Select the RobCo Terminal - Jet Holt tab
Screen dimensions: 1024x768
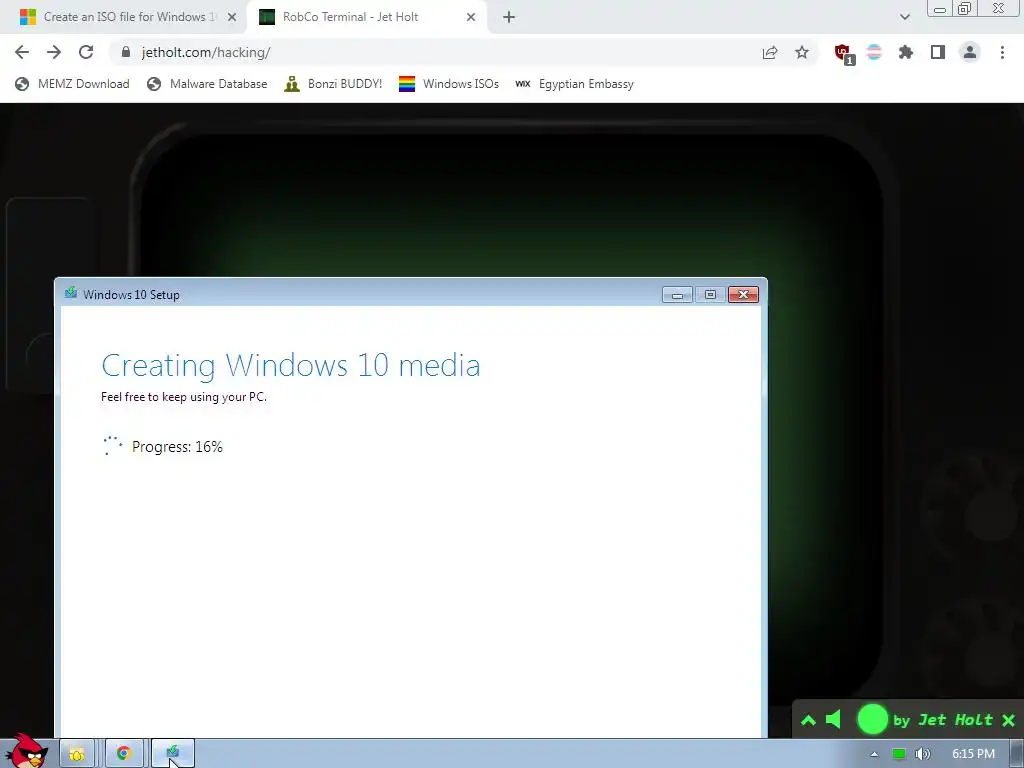coord(366,17)
